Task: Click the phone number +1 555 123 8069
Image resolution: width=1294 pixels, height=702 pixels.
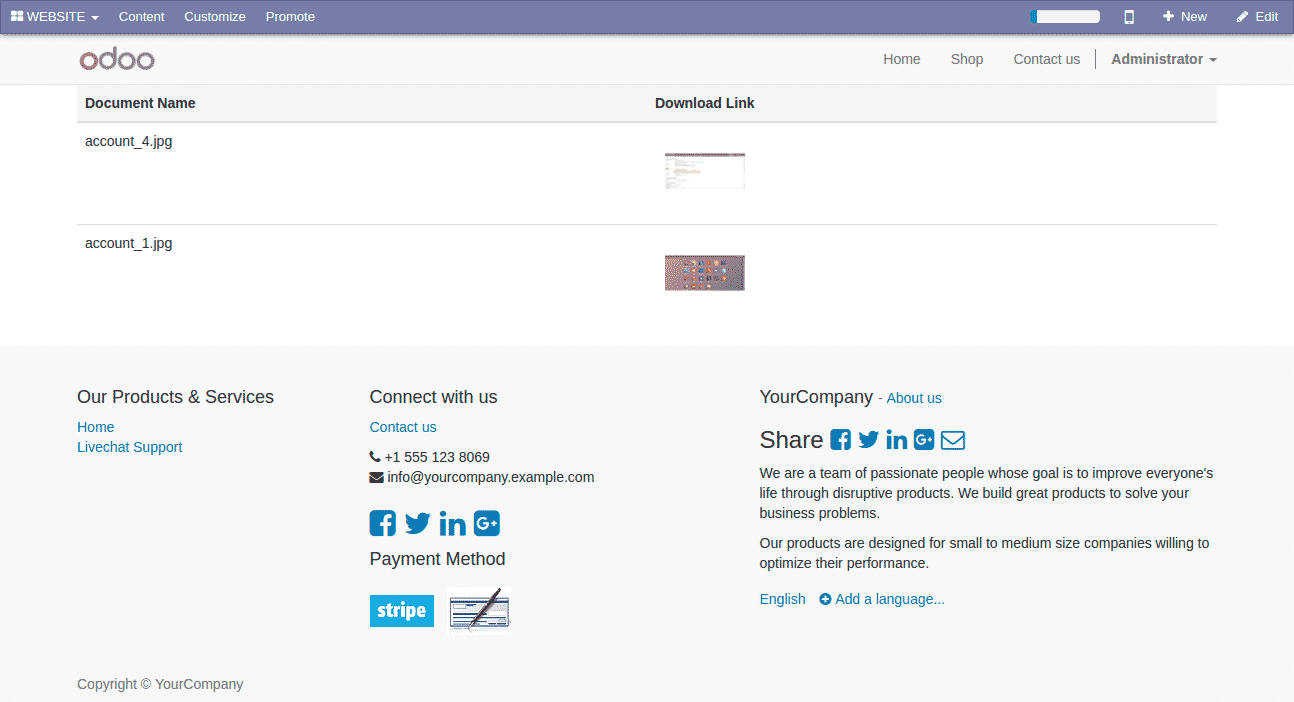Action: tap(437, 457)
